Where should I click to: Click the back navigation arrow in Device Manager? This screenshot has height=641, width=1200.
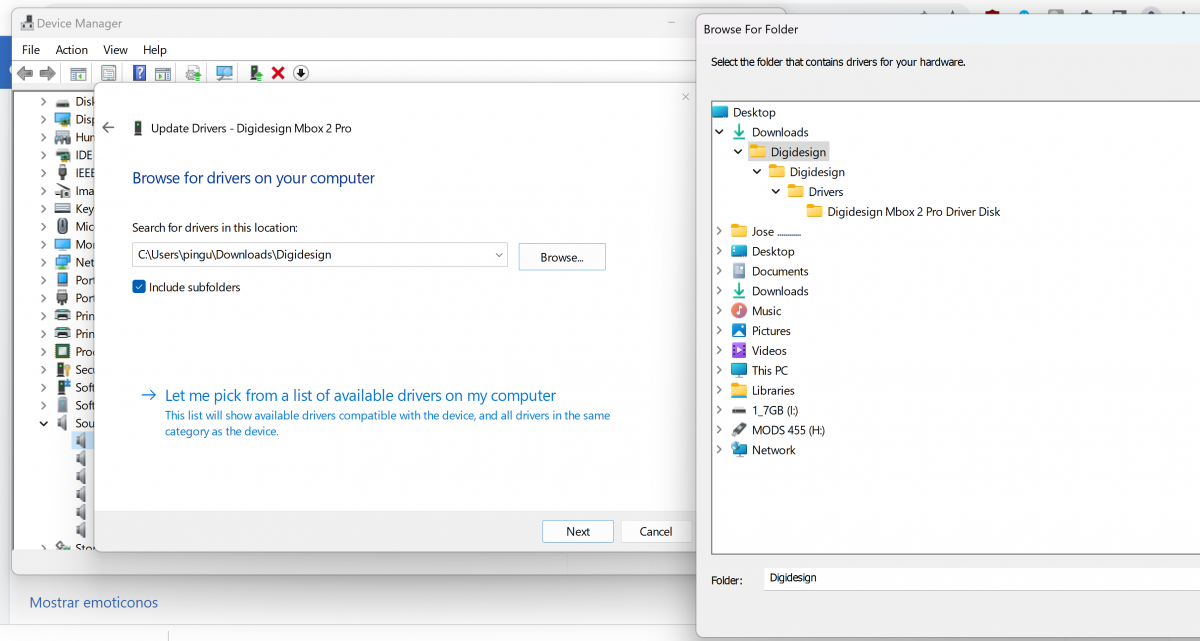pyautogui.click(x=24, y=72)
